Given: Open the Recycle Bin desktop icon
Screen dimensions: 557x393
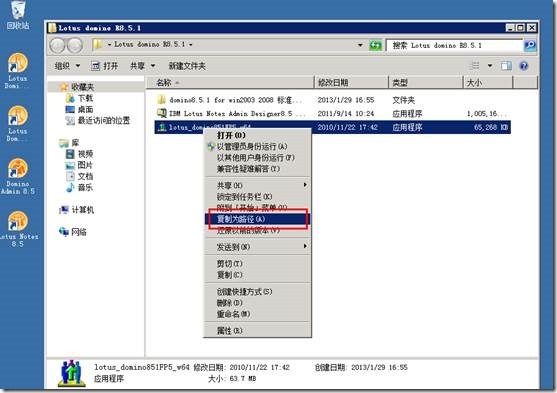Looking at the screenshot, I should coord(18,15).
